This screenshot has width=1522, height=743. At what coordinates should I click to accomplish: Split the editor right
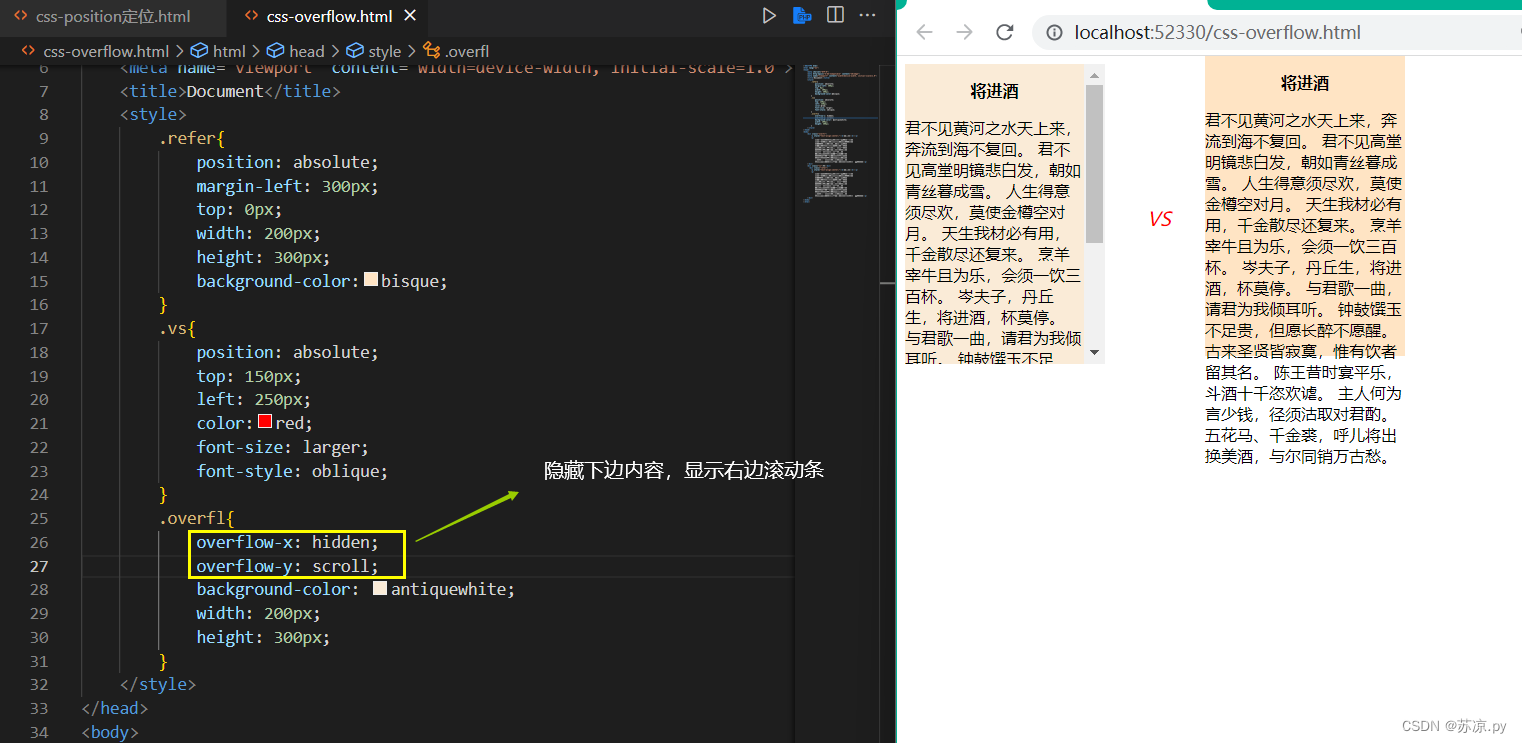[835, 15]
